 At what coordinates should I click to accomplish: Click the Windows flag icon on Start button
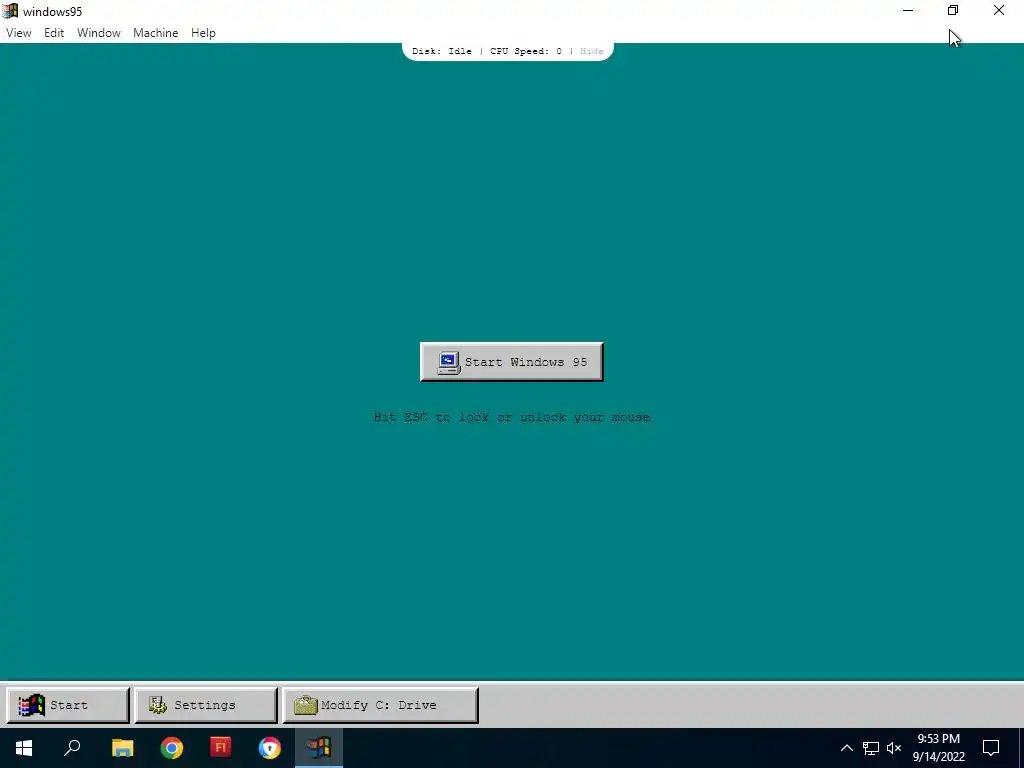(31, 705)
